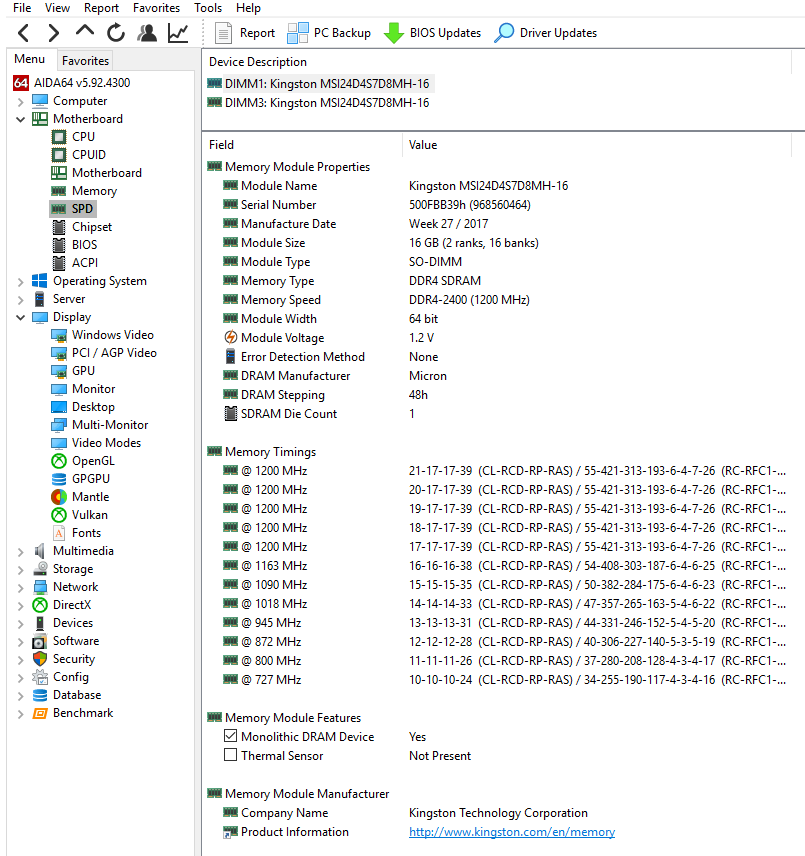
Task: Open the ACPI icon in the tree
Action: click(x=59, y=263)
